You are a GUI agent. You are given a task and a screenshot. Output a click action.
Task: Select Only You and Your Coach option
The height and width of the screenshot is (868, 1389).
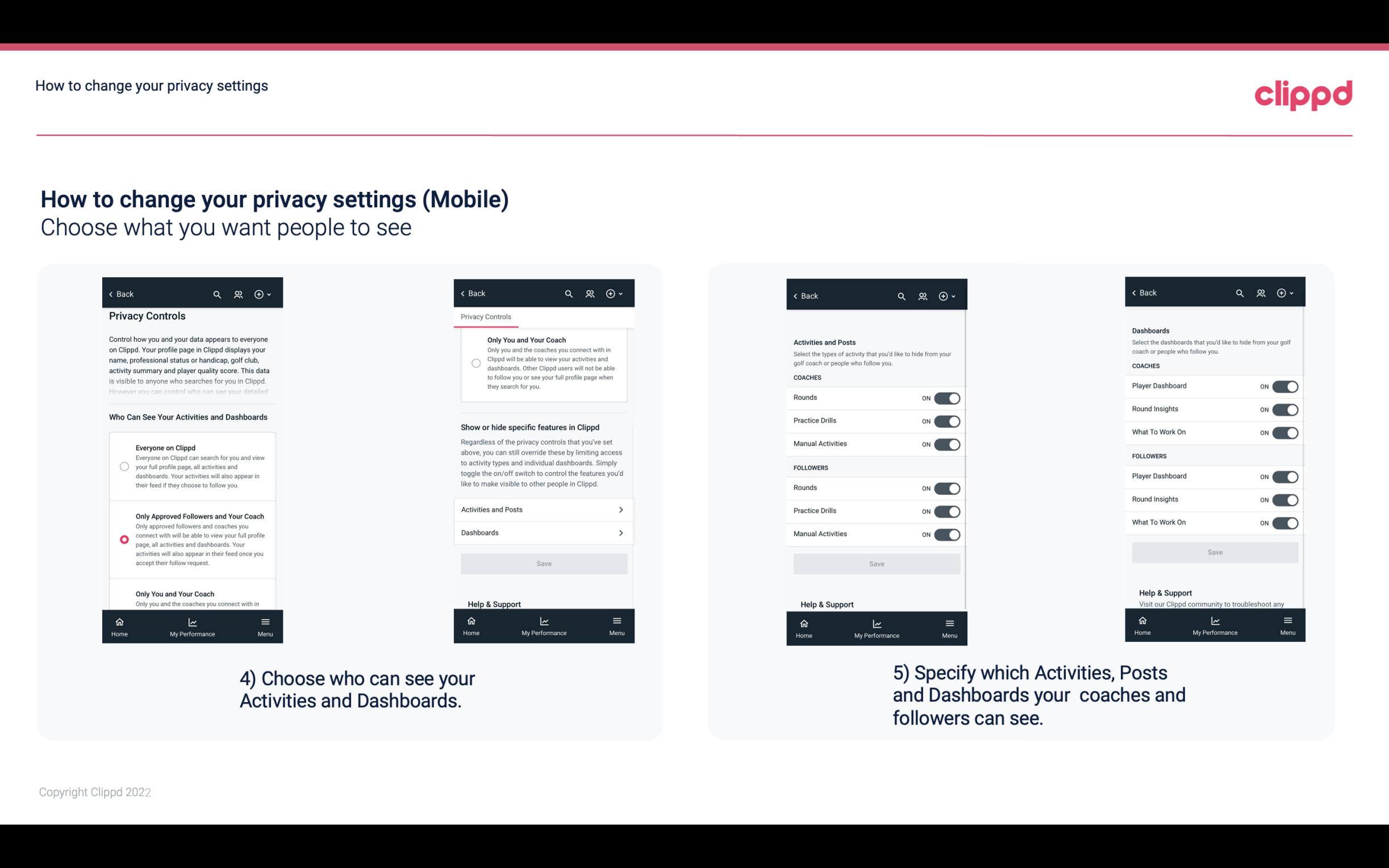coord(123,596)
